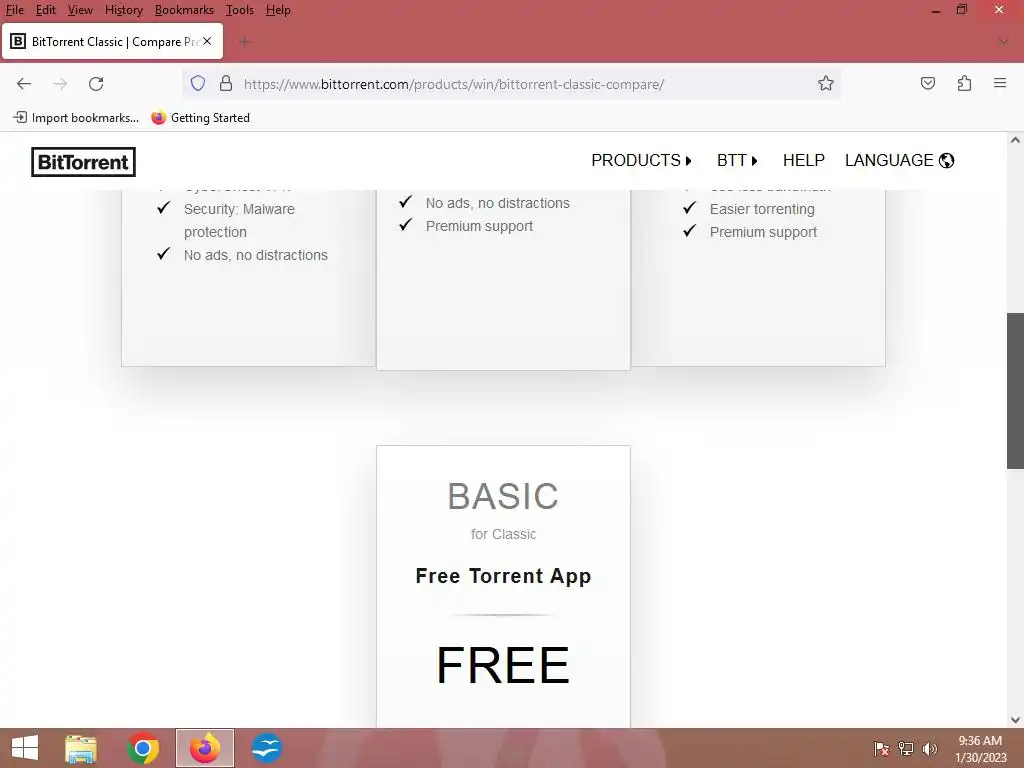
Task: Open the Edit menu
Action: click(46, 10)
